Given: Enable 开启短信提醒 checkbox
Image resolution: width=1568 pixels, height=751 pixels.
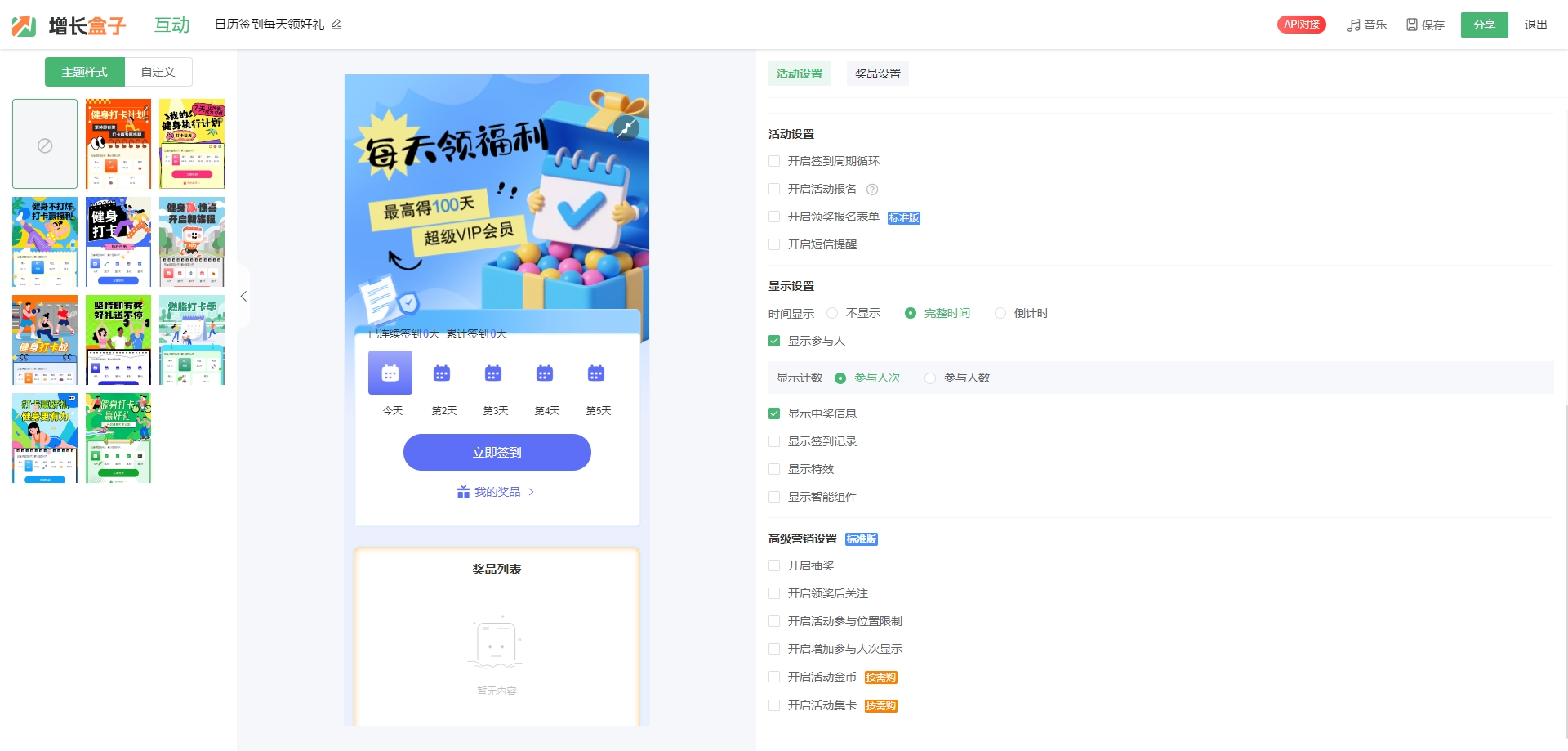Looking at the screenshot, I should [x=774, y=244].
